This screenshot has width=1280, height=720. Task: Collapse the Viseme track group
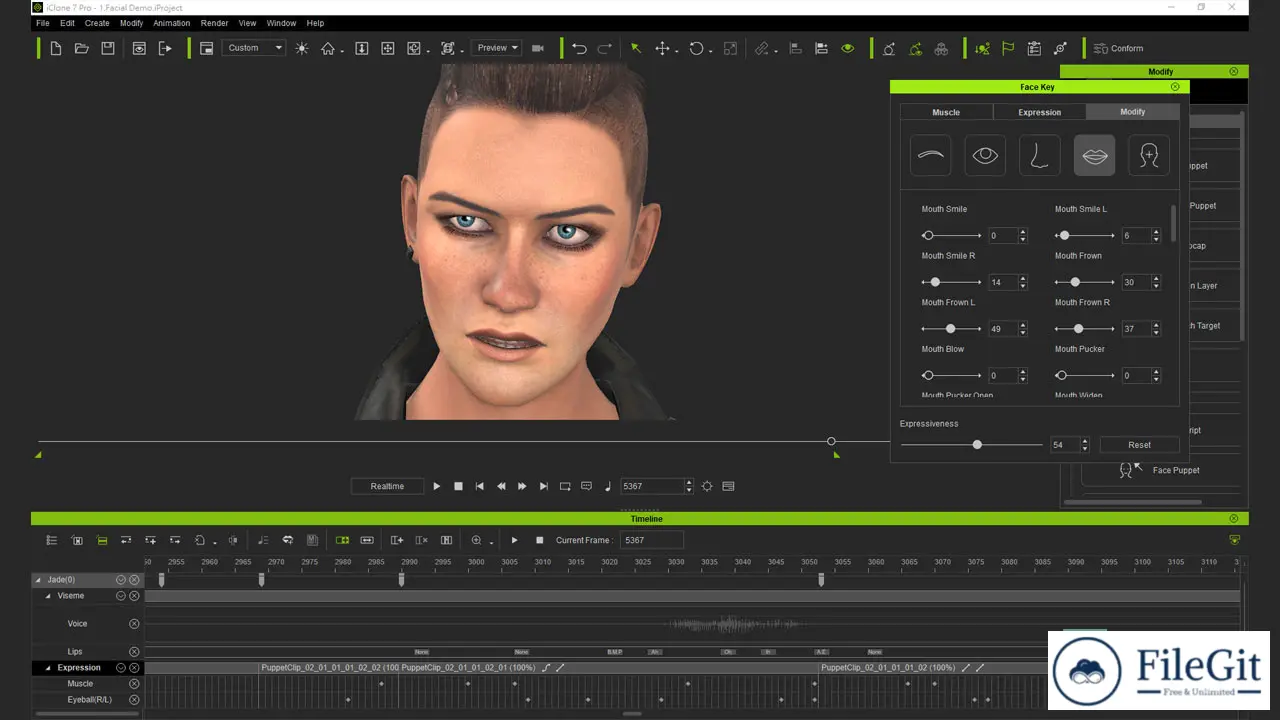pos(48,596)
